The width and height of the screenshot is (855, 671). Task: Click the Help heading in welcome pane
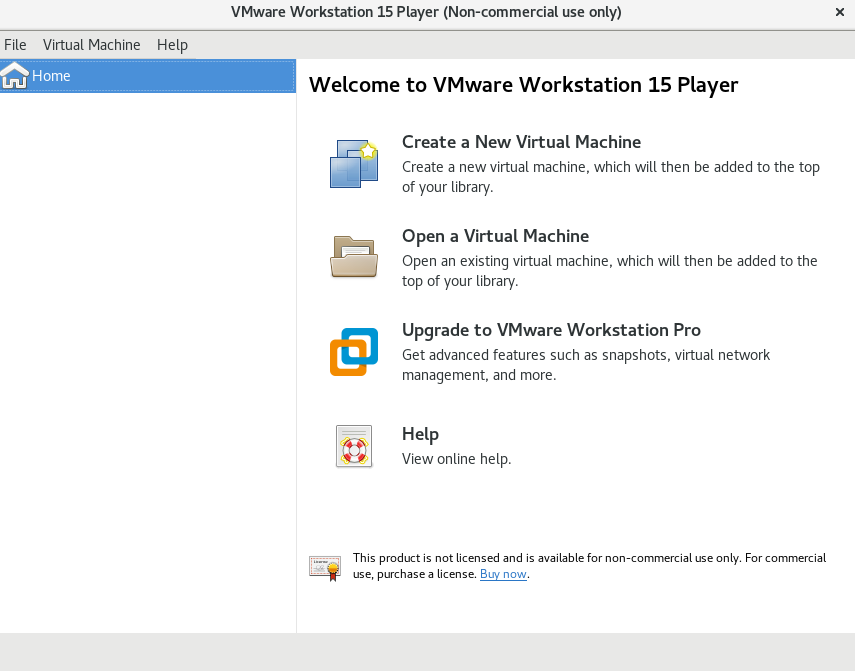click(420, 434)
